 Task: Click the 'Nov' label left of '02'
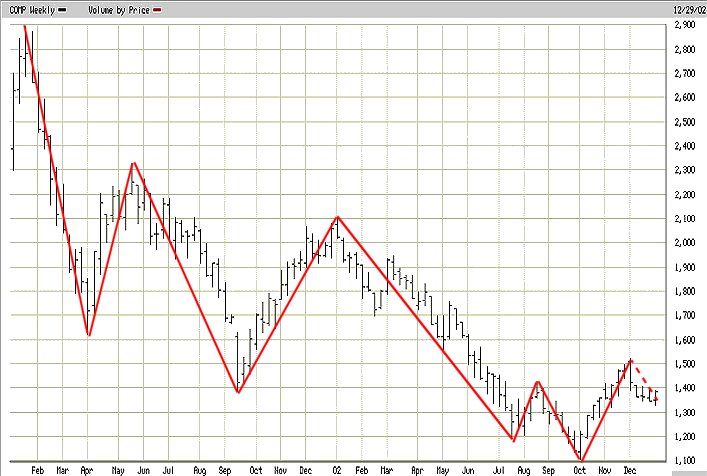click(x=280, y=470)
